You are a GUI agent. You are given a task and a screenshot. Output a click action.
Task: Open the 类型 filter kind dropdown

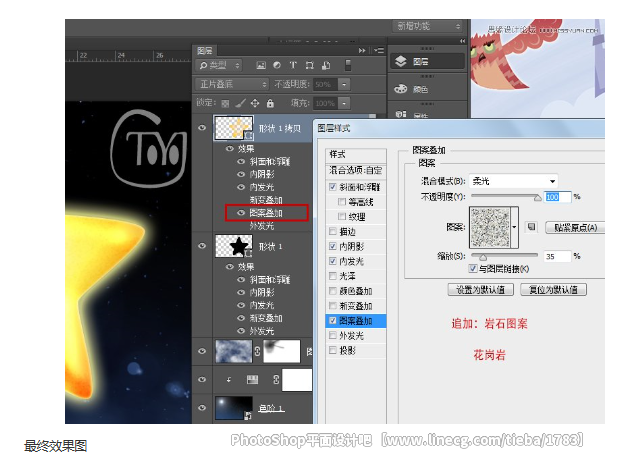point(219,65)
